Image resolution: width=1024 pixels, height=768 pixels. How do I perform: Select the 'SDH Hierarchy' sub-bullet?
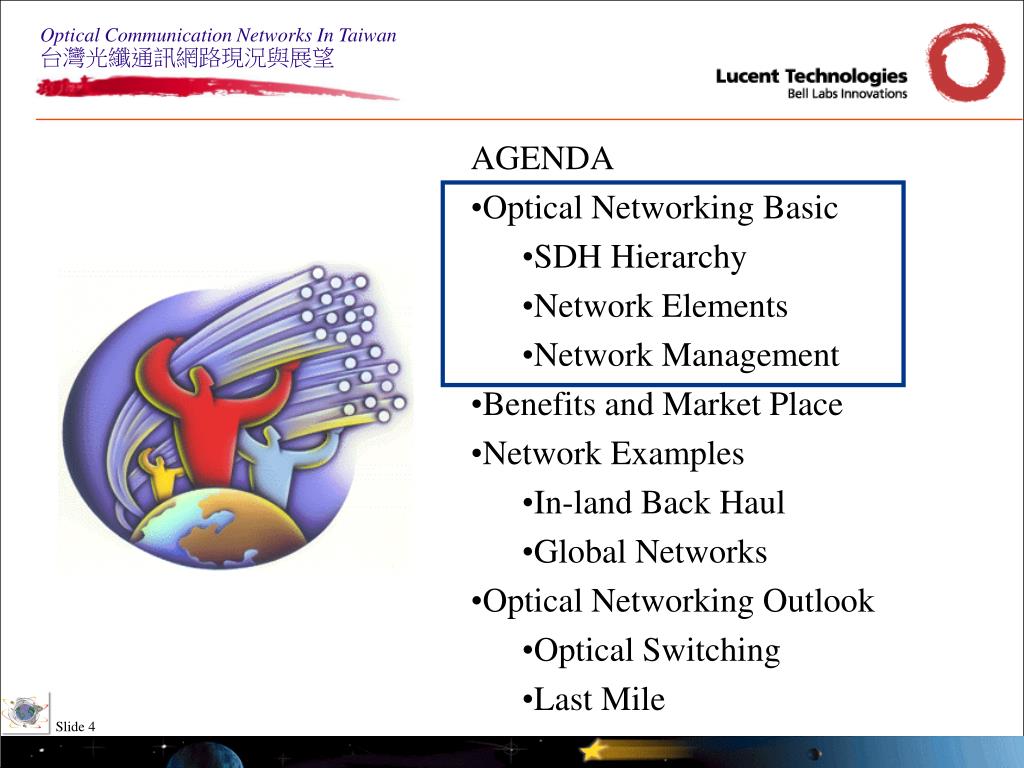coord(634,257)
